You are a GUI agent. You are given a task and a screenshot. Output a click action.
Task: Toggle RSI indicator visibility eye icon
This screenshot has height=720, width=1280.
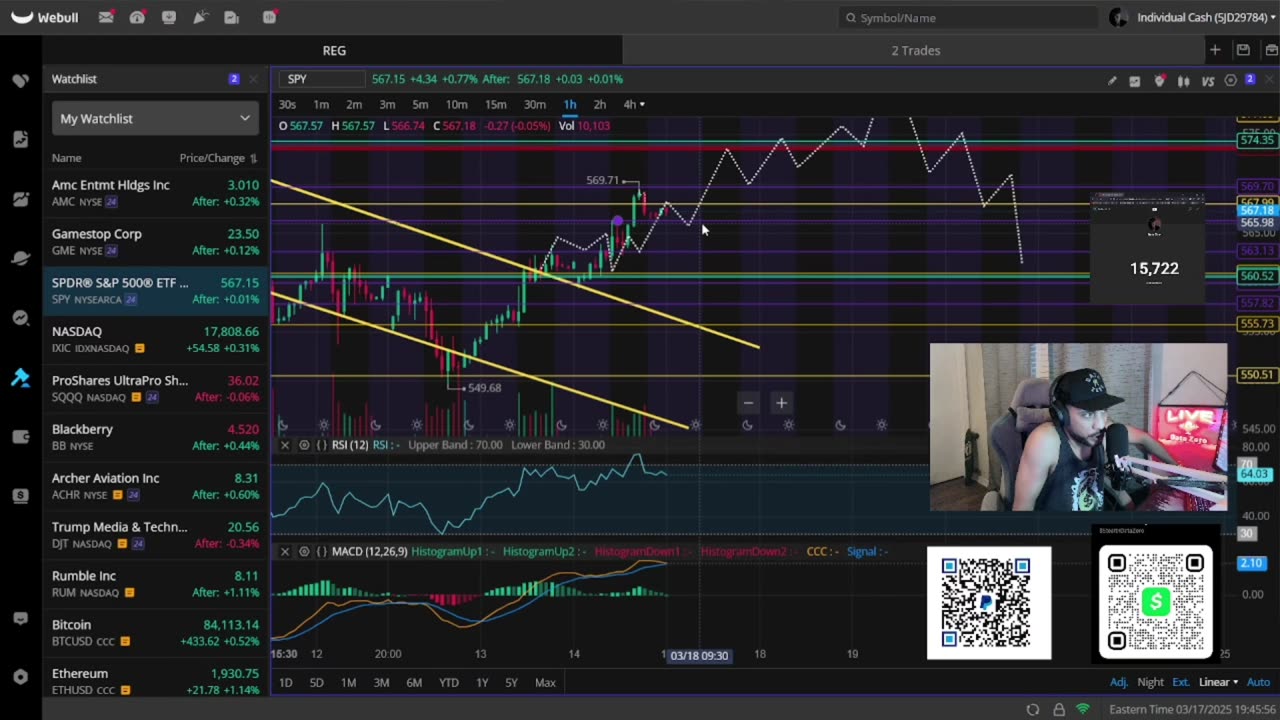304,445
